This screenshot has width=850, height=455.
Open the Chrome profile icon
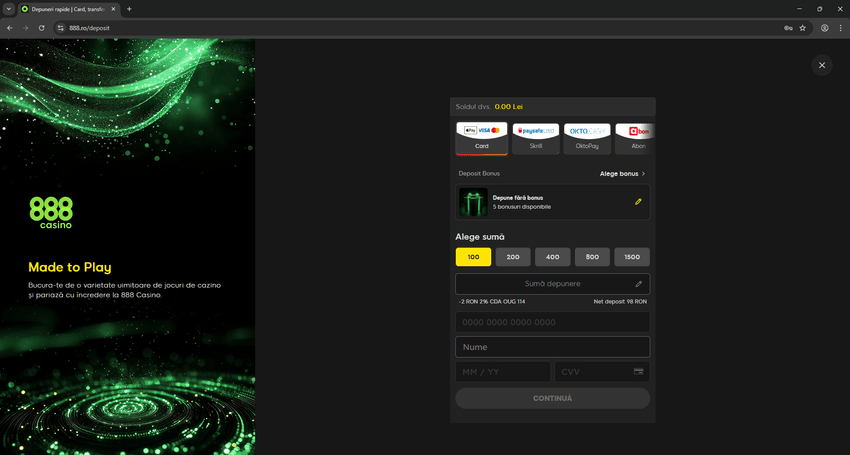pyautogui.click(x=824, y=28)
